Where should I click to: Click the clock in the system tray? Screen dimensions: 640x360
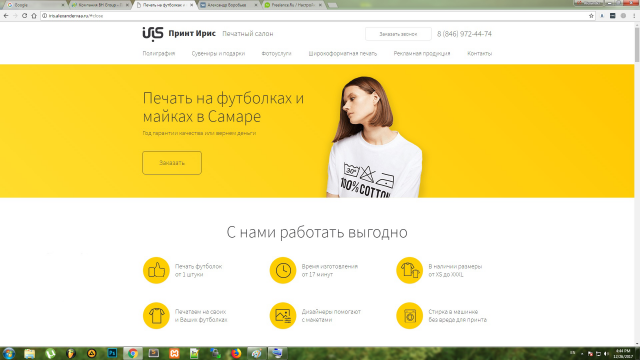623,354
